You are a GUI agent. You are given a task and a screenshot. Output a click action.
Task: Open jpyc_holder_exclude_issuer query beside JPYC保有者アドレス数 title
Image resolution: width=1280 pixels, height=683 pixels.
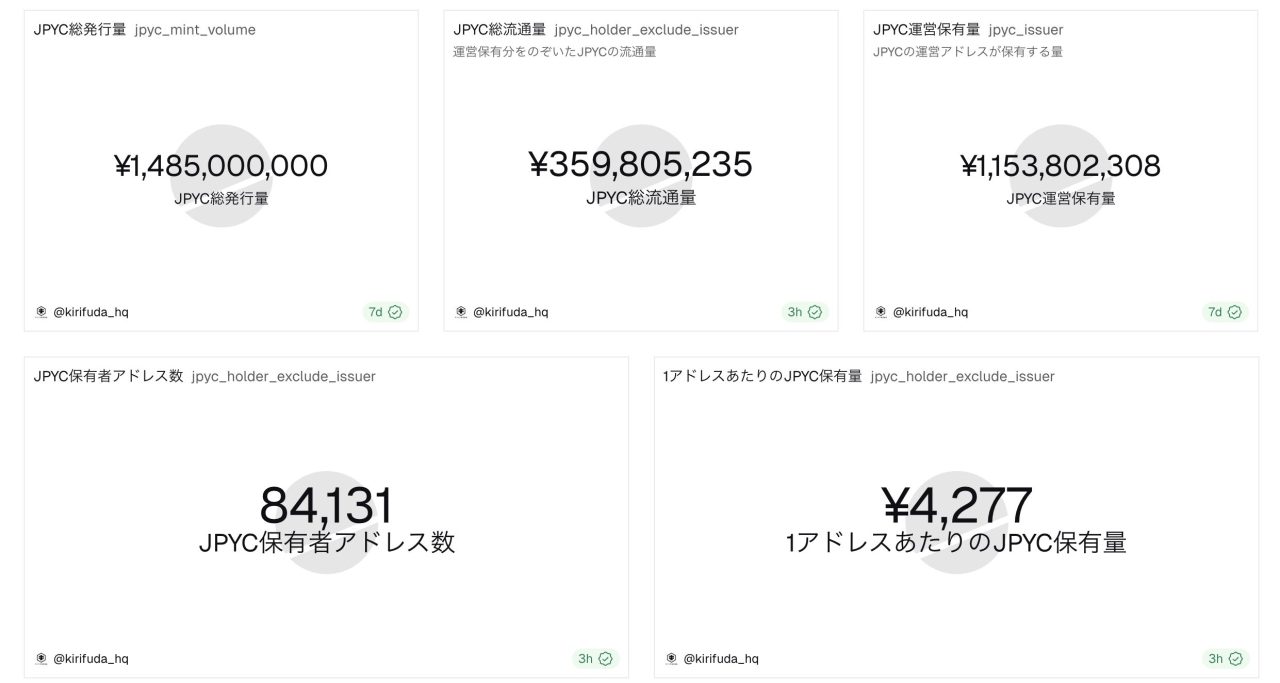pos(283,377)
